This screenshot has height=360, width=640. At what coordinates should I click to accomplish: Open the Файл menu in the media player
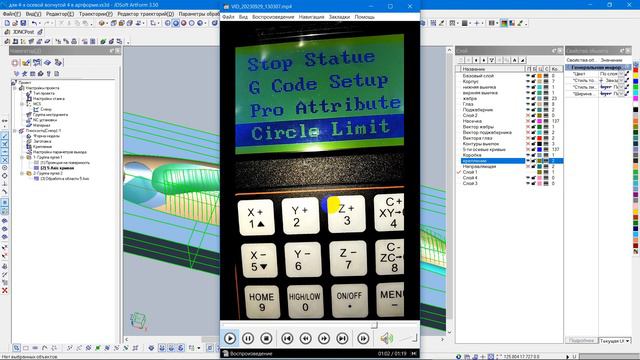pos(228,17)
